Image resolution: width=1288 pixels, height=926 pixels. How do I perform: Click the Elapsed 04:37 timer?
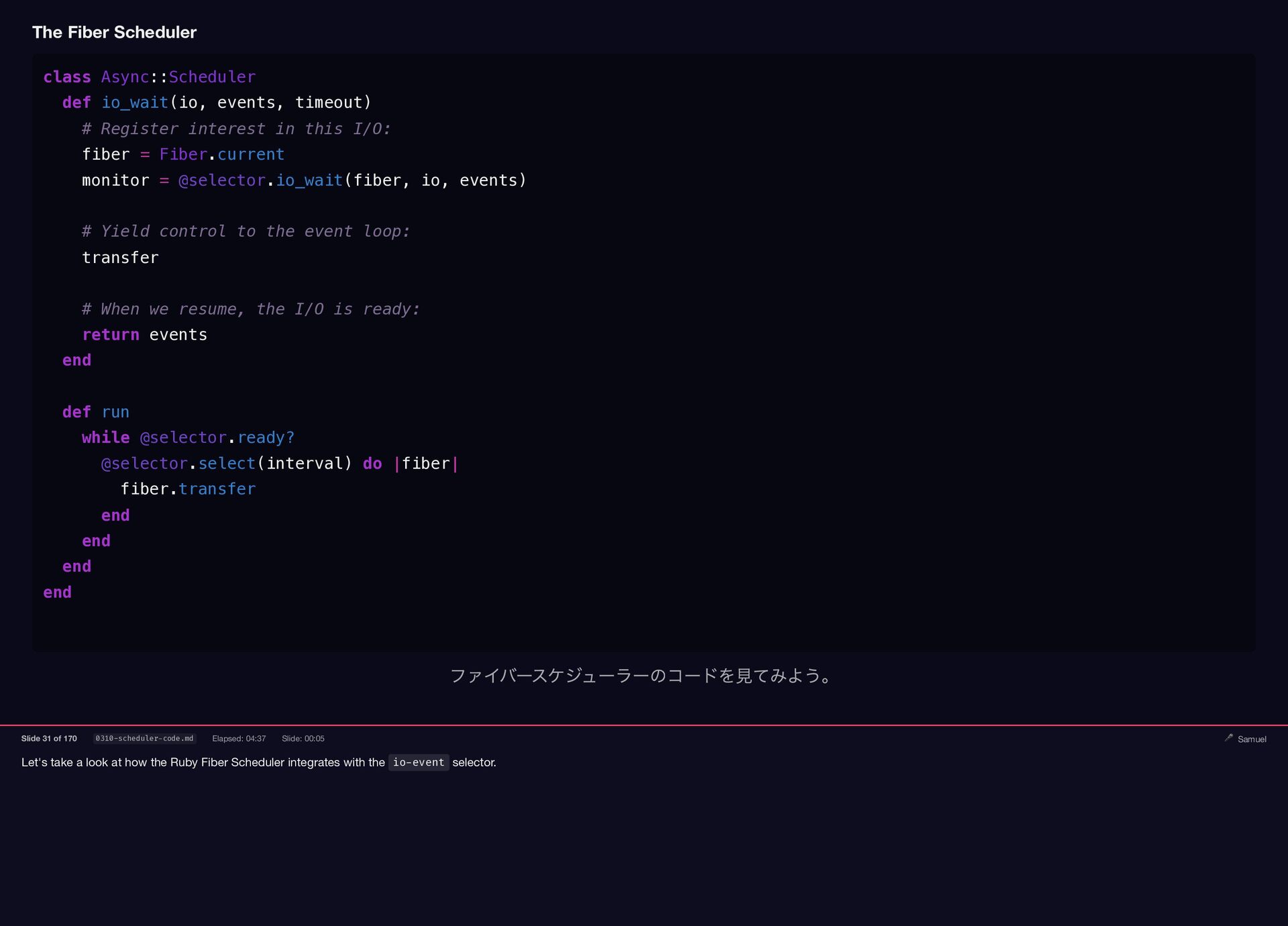239,738
